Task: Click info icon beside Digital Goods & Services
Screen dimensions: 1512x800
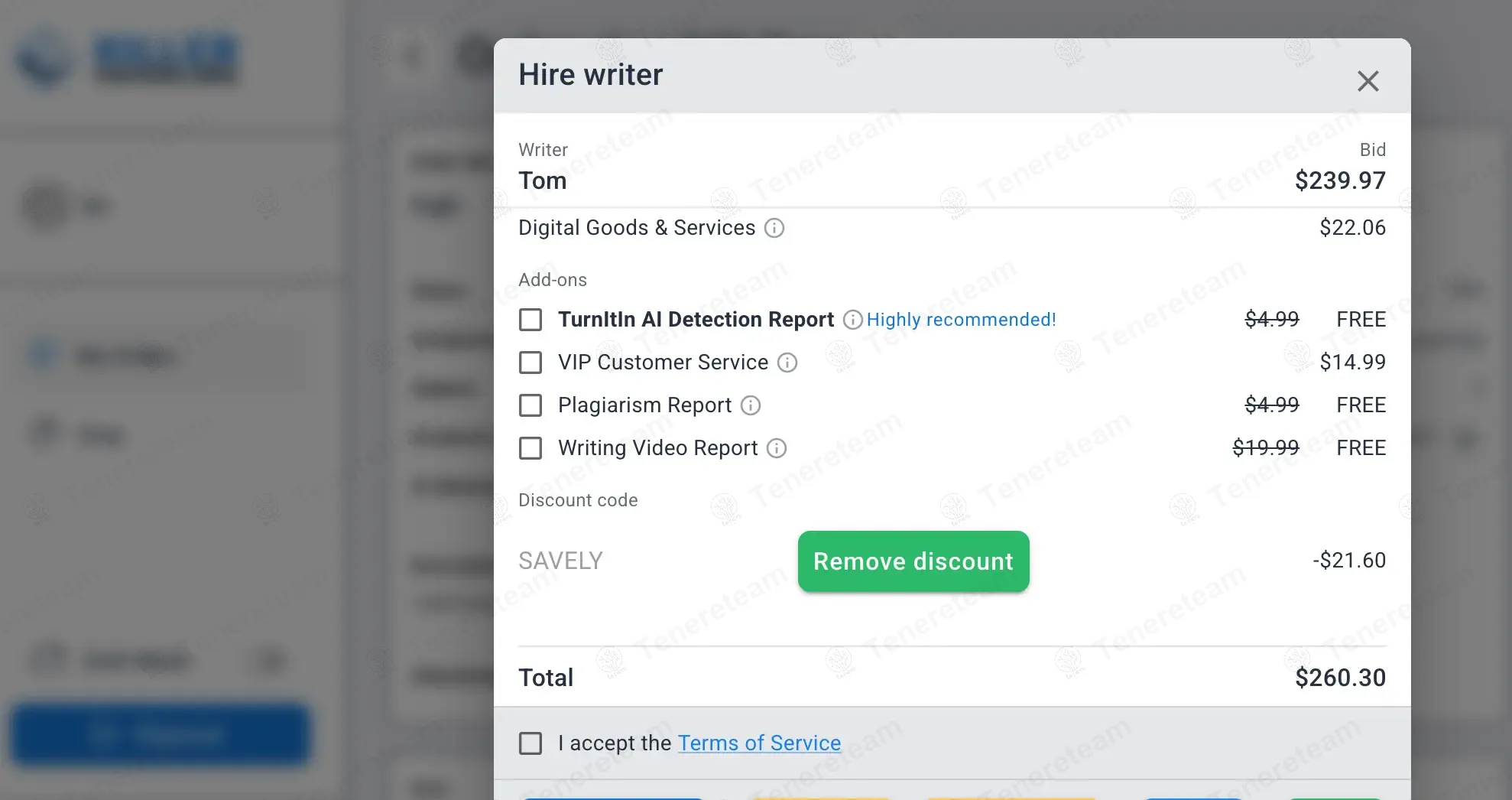Action: coord(774,228)
